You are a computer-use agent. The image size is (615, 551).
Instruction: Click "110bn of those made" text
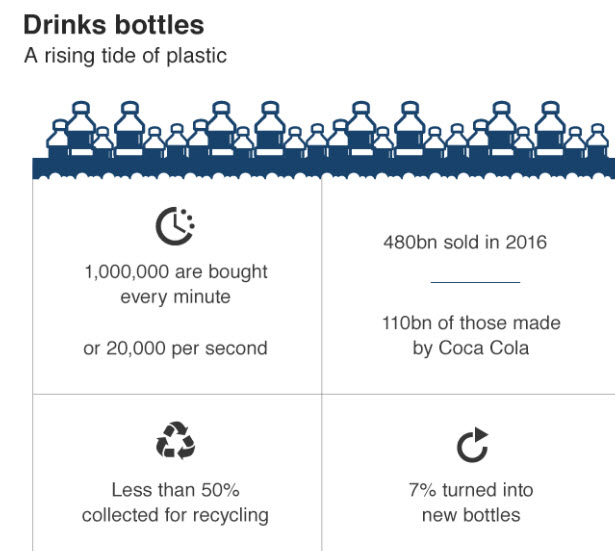[470, 323]
